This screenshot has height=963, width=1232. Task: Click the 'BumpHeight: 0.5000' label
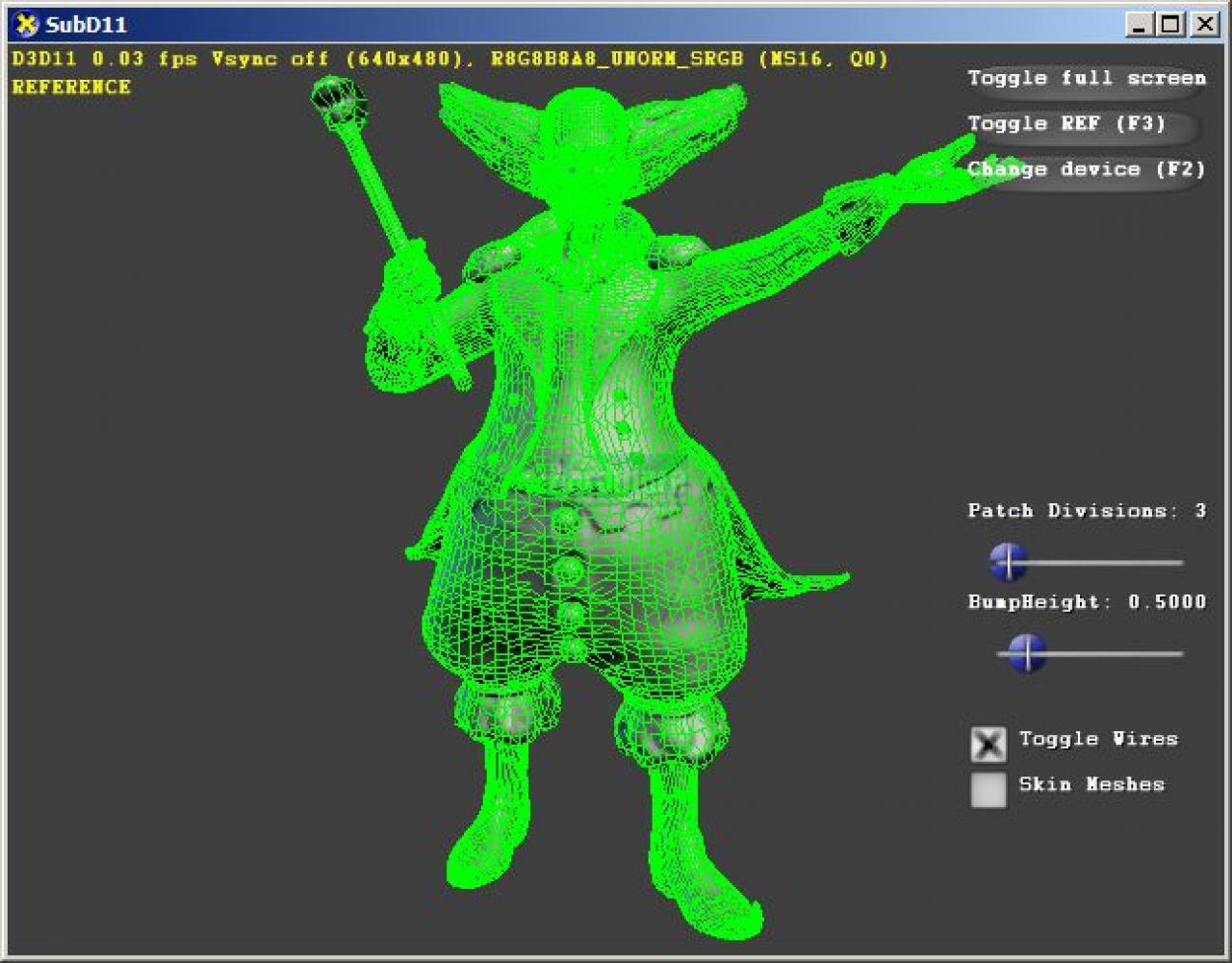[1087, 602]
